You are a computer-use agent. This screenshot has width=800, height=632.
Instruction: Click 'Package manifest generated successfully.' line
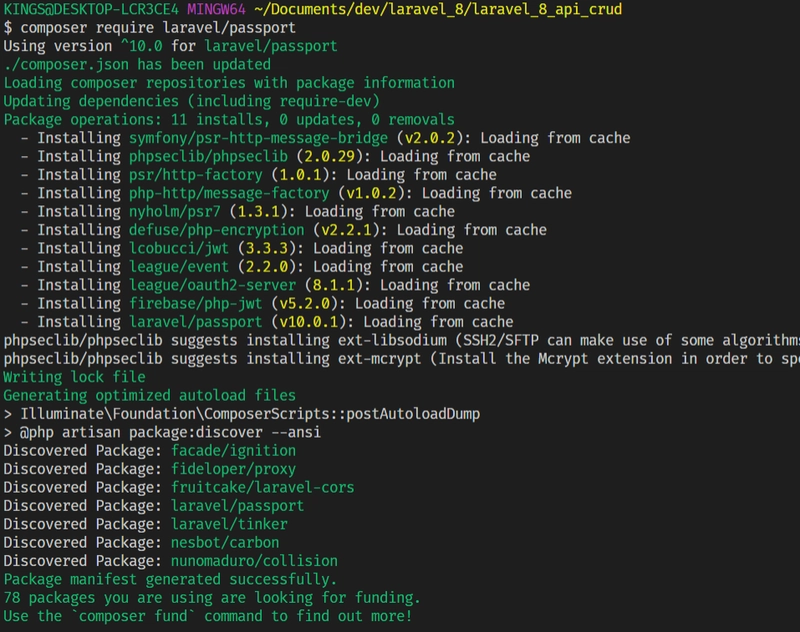(170, 579)
